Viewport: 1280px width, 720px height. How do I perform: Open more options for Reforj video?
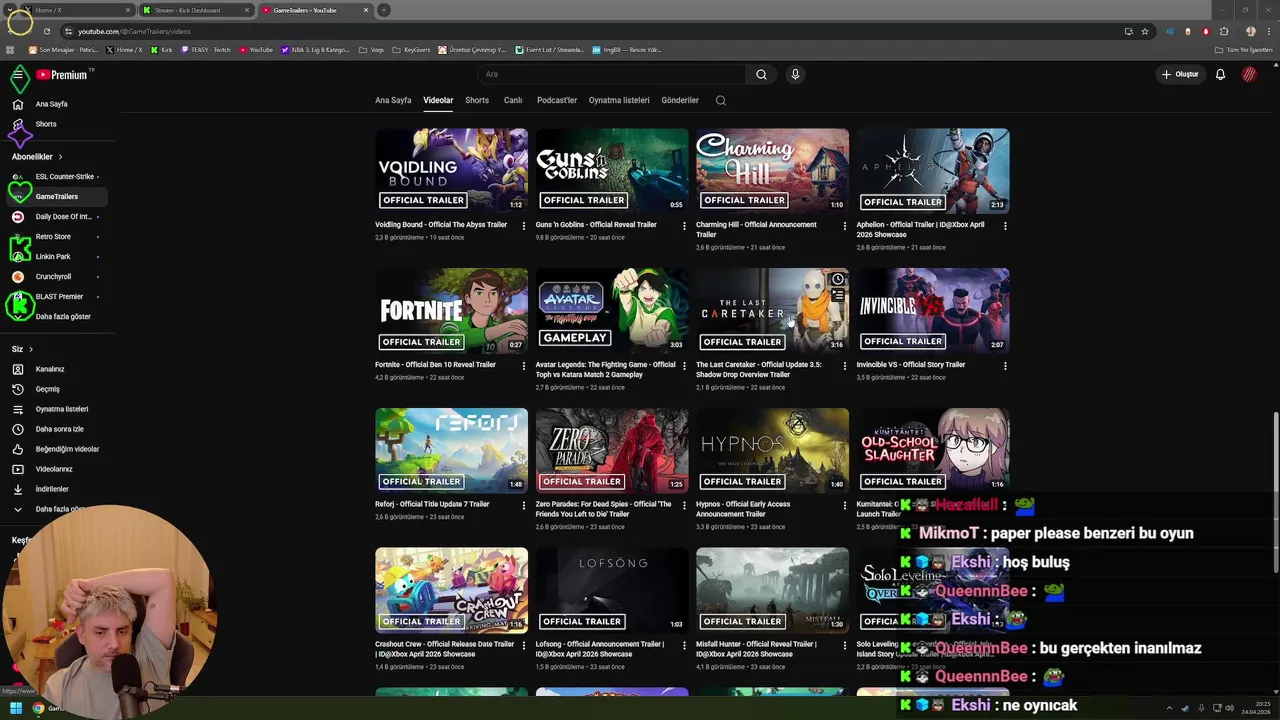[524, 506]
